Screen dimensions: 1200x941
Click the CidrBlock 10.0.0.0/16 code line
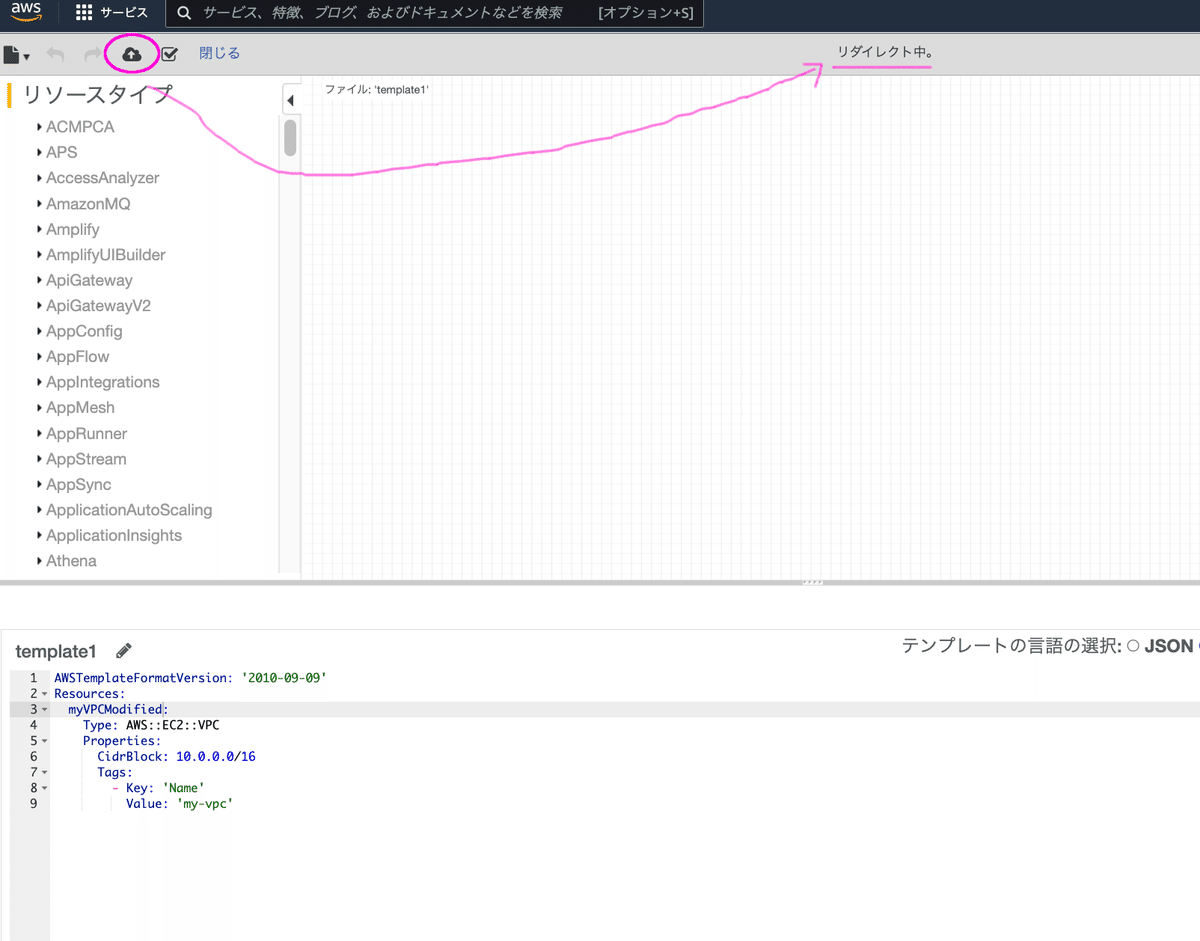pos(176,756)
